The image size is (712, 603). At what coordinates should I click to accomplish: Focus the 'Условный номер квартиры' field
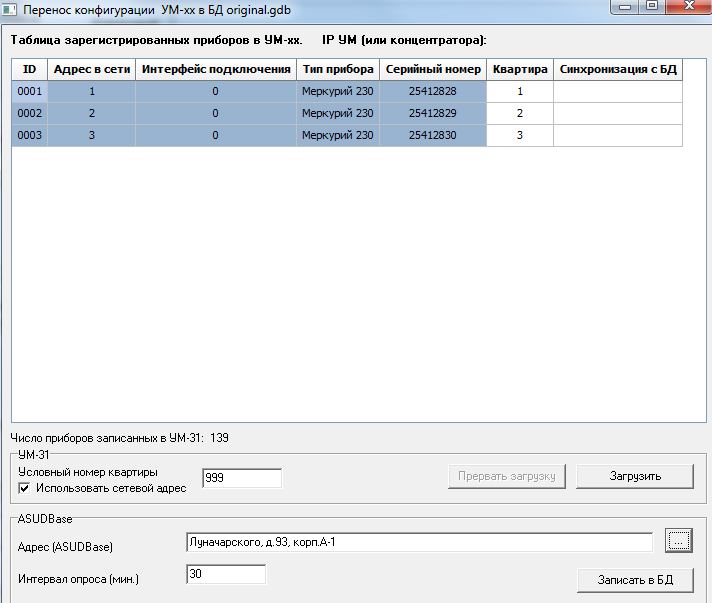(x=241, y=478)
